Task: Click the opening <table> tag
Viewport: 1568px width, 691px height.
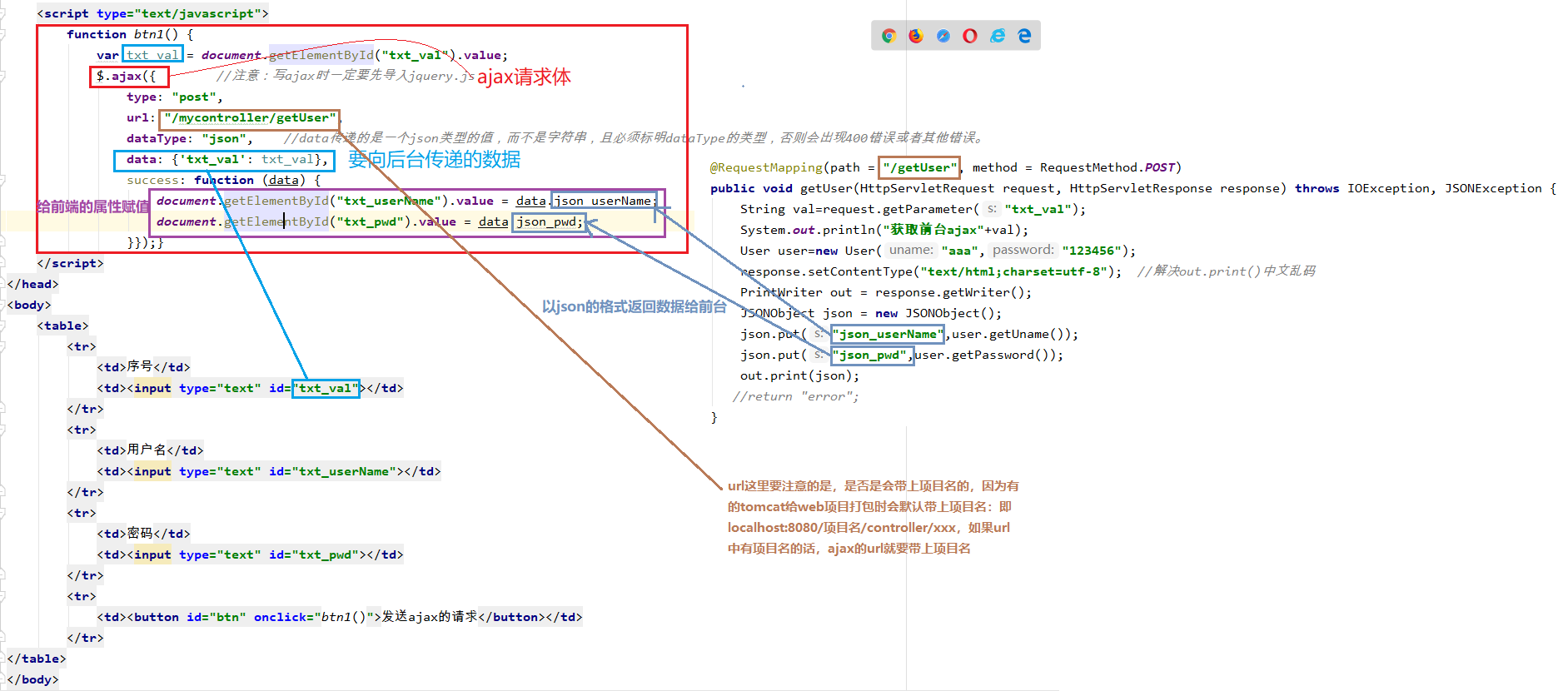Action: pyautogui.click(x=62, y=326)
